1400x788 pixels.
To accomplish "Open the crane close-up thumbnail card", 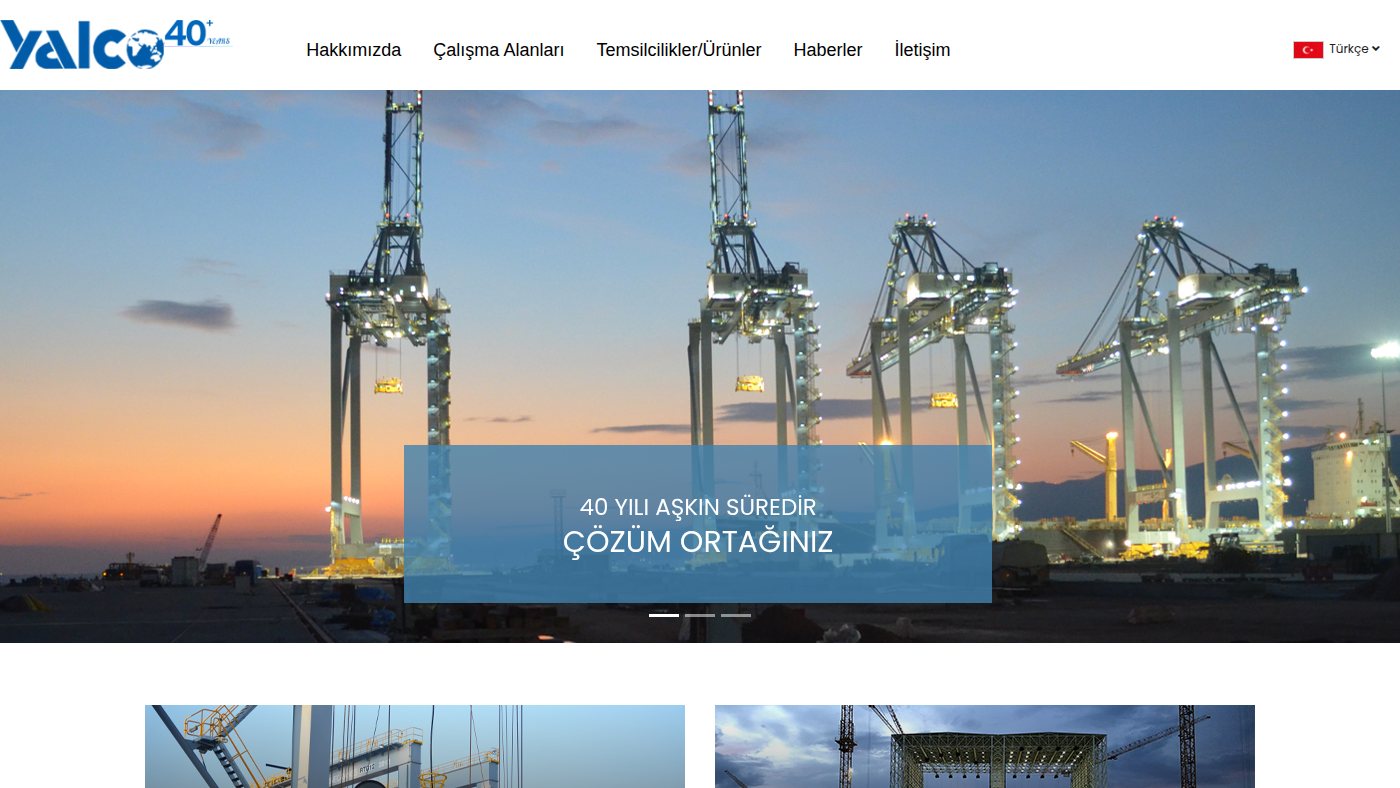I will [x=415, y=746].
